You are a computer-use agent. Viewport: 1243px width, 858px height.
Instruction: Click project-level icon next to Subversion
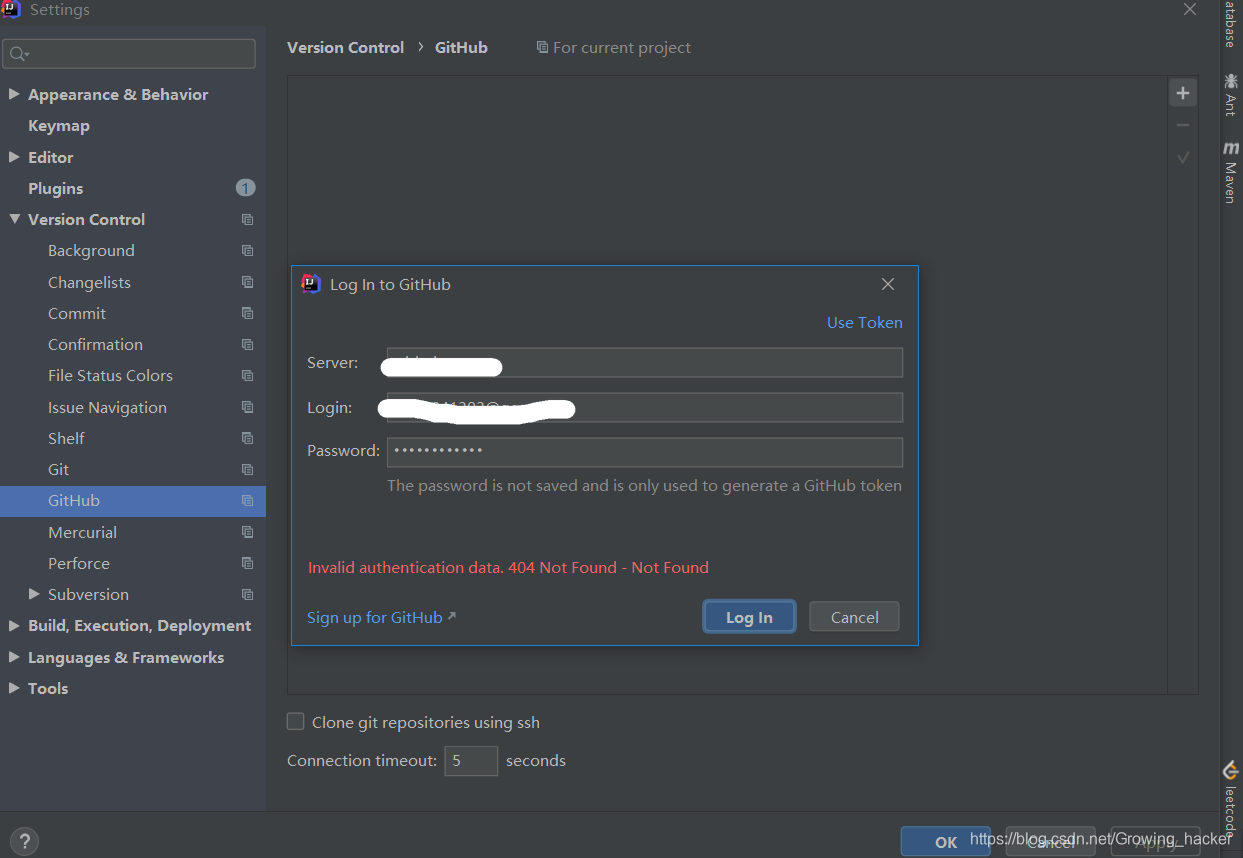pyautogui.click(x=247, y=594)
